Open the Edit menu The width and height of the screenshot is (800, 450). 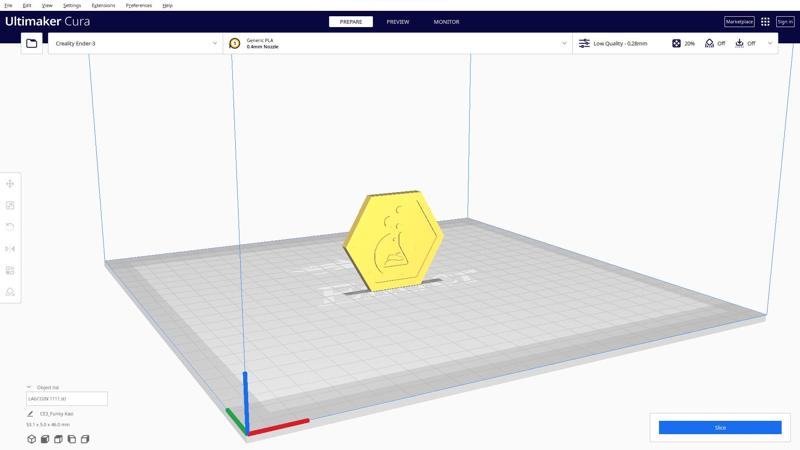[x=27, y=5]
